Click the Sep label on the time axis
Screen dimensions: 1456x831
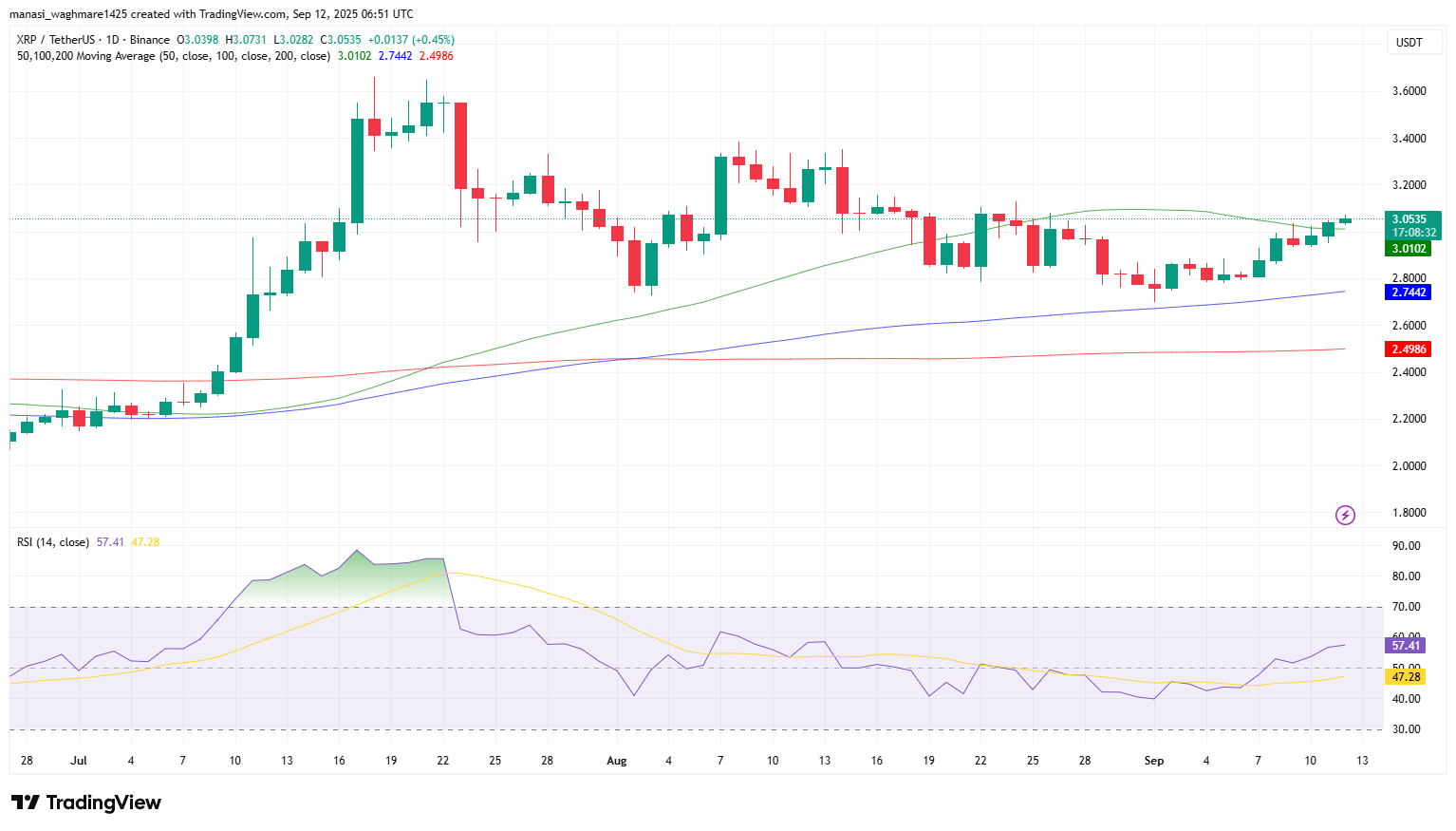(x=1154, y=761)
